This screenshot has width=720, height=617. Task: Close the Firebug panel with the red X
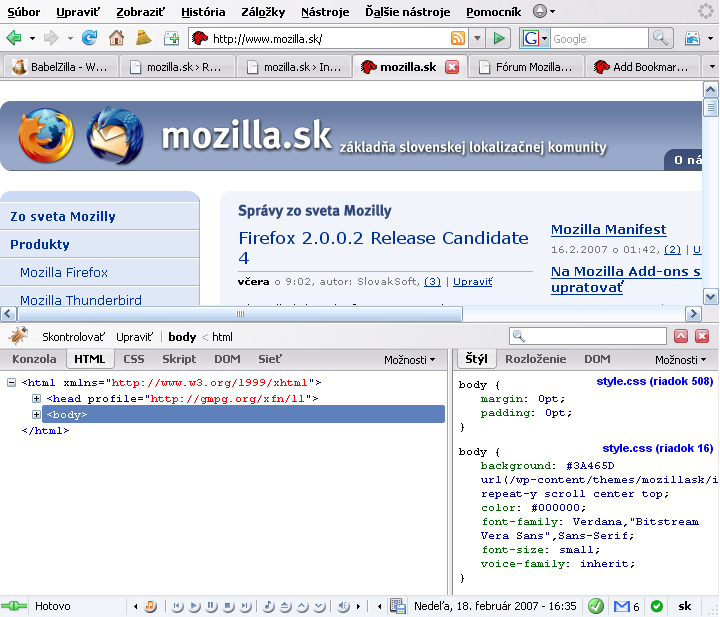click(702, 336)
